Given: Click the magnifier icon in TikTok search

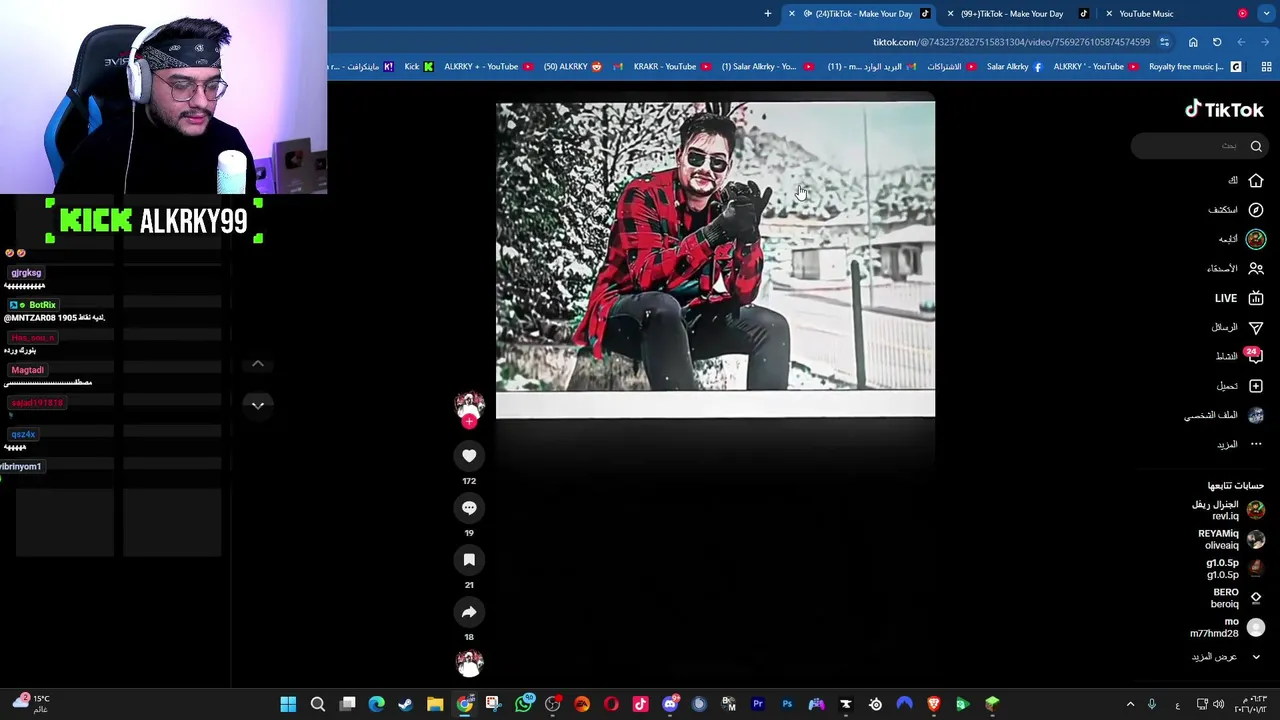Looking at the screenshot, I should pos(1256,146).
